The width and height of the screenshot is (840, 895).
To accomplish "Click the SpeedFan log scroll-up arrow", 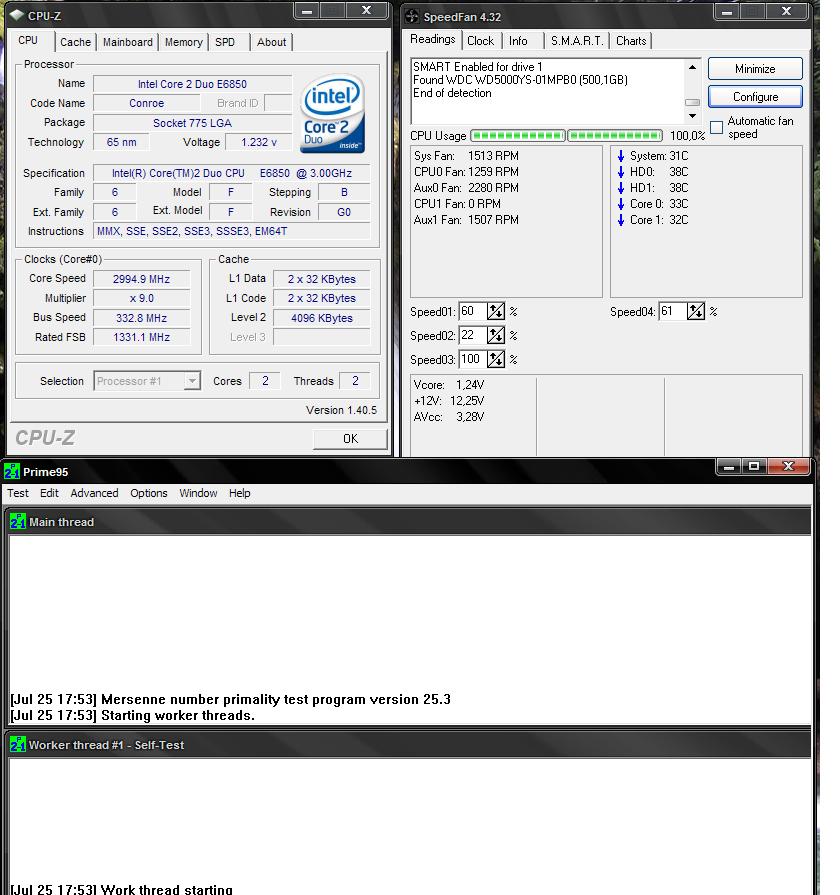I will pyautogui.click(x=692, y=67).
